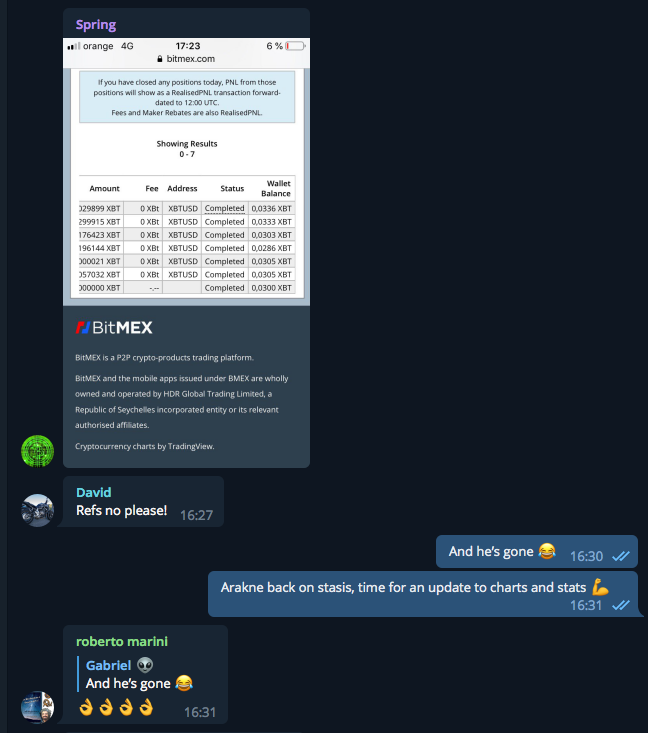This screenshot has height=733, width=648.
Task: Click the OK hand emojis in roberto's message
Action: pos(116,707)
